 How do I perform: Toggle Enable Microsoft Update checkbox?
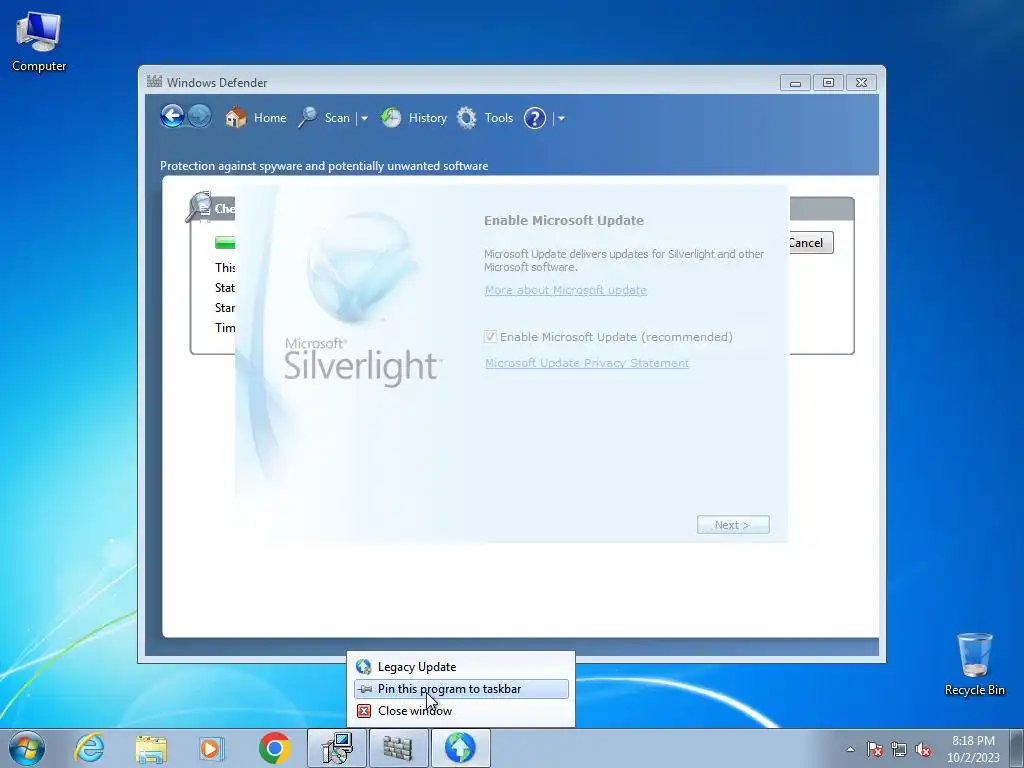[x=490, y=337]
